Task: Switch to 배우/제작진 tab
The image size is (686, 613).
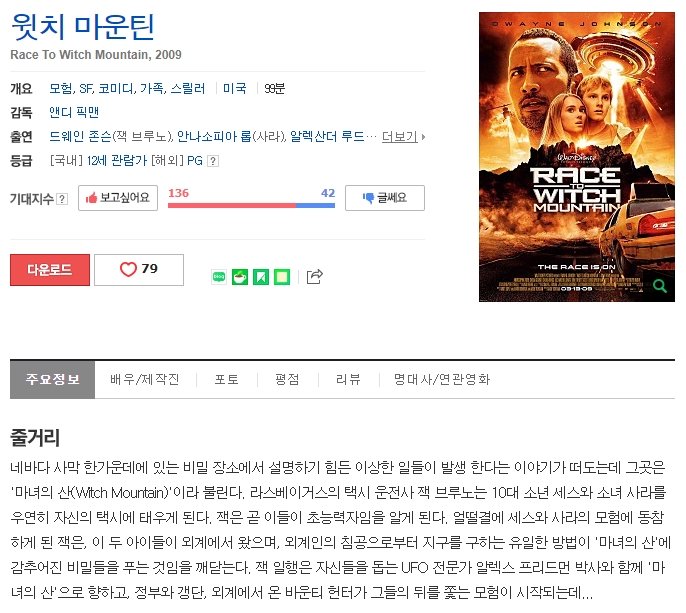Action: [x=145, y=379]
